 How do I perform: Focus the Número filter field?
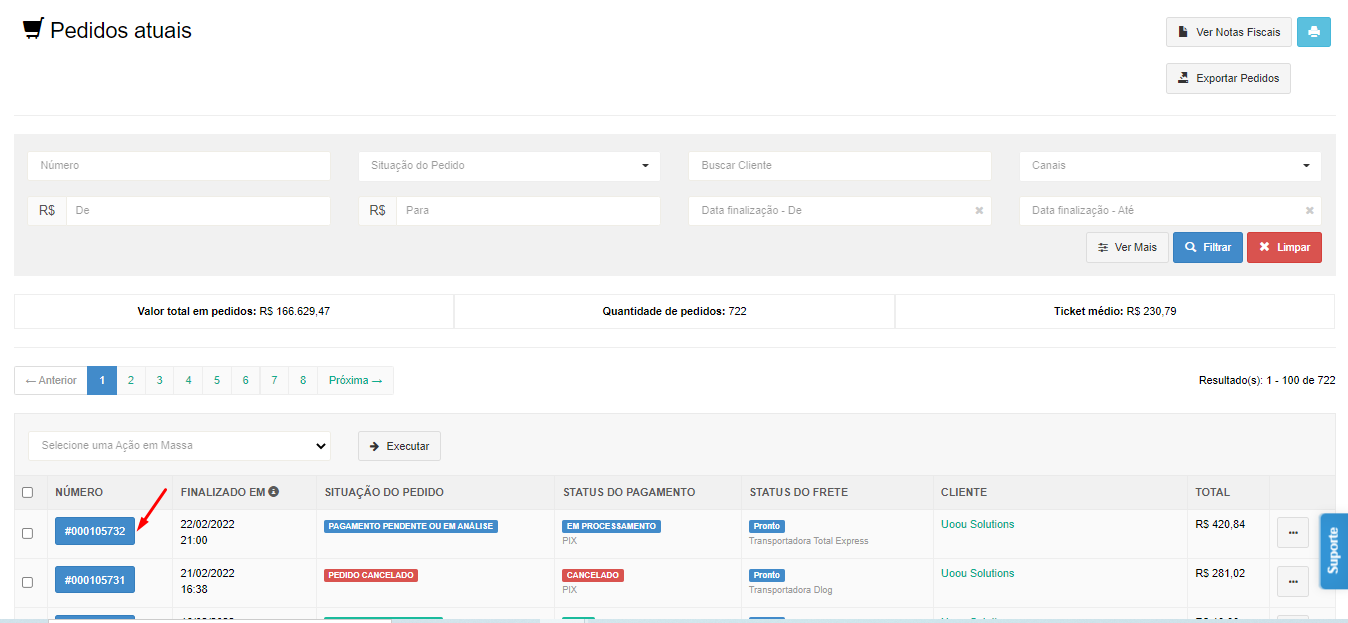click(x=179, y=166)
